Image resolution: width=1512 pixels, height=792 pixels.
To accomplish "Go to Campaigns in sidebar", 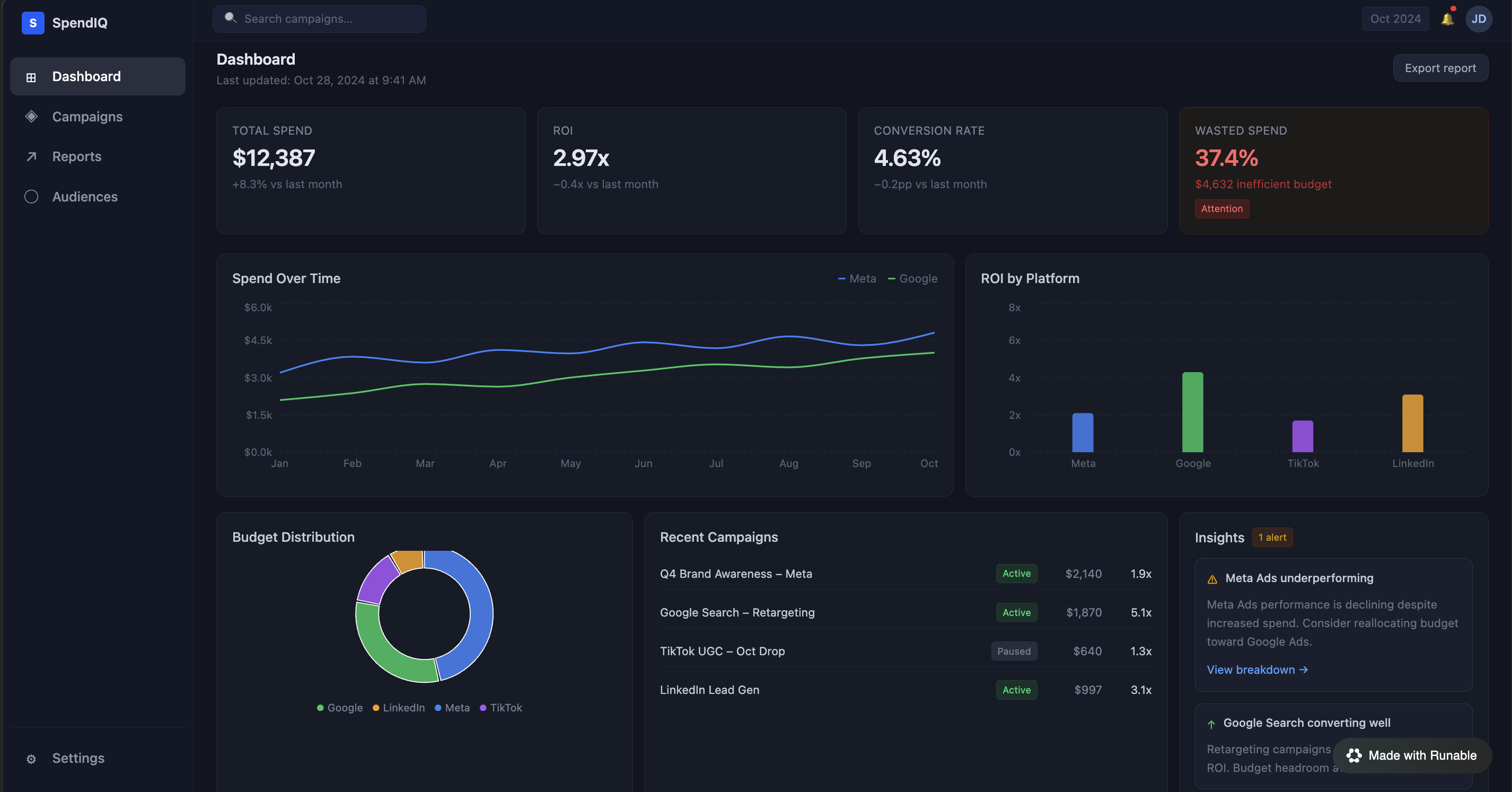I will pyautogui.click(x=98, y=116).
